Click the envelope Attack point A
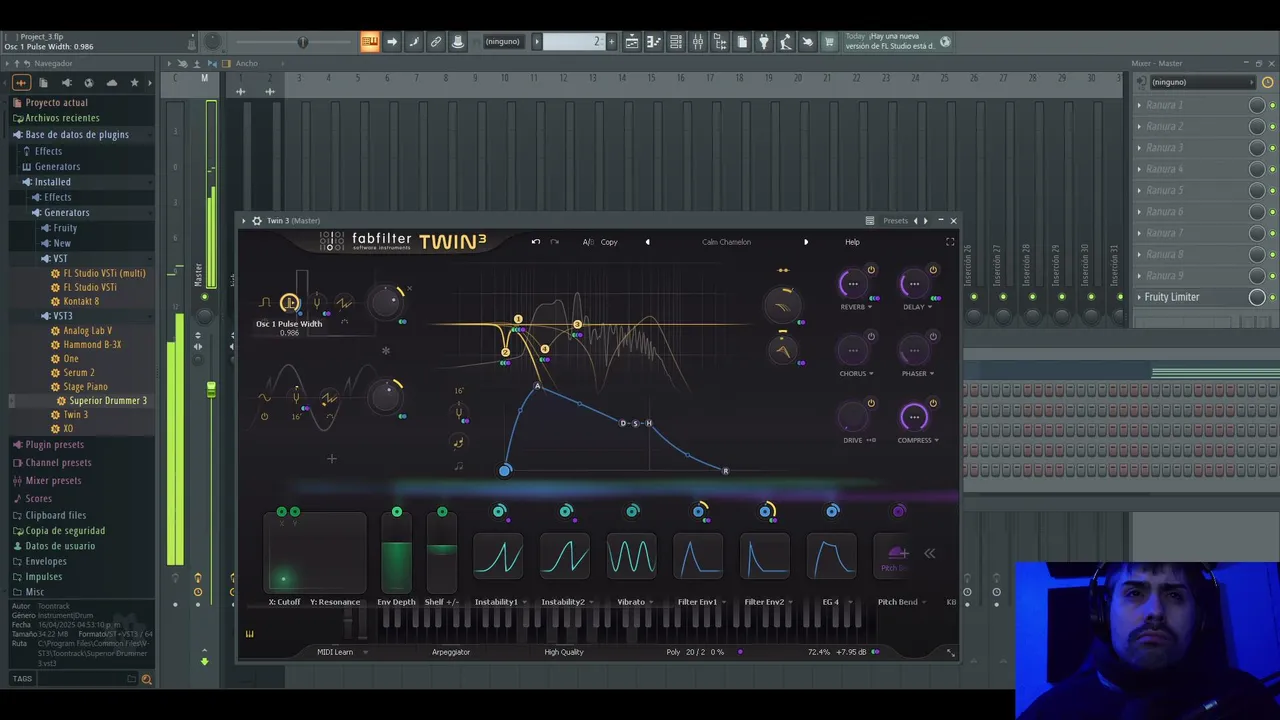 pos(537,386)
